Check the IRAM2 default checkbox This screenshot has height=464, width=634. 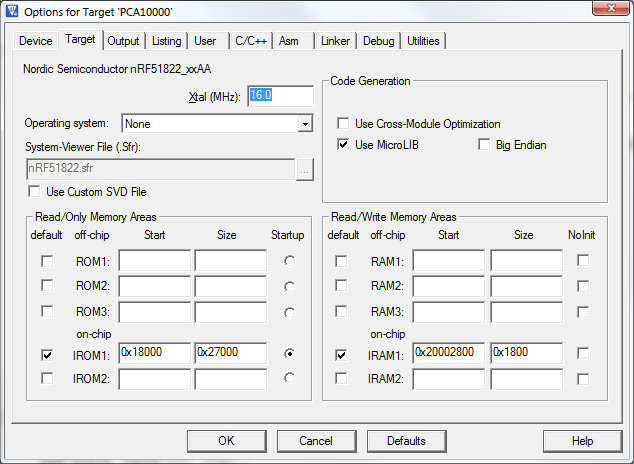point(341,378)
